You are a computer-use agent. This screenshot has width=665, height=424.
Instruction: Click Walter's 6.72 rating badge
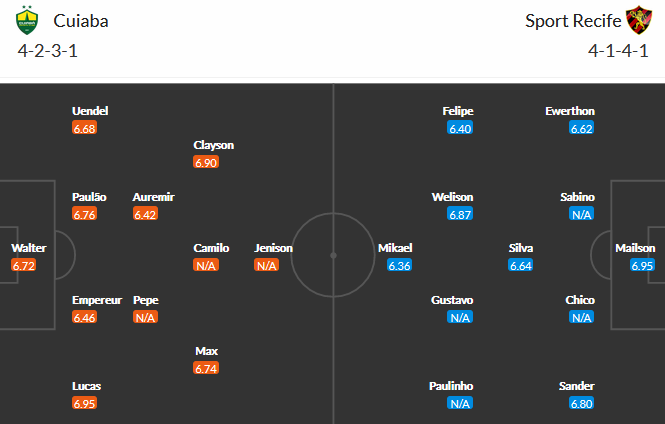[25, 266]
